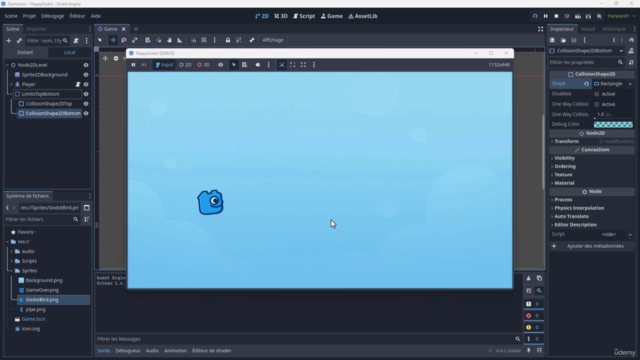This screenshot has height=360, width=640.
Task: Hide the CollisionShape2DBottom node
Action: [86, 113]
